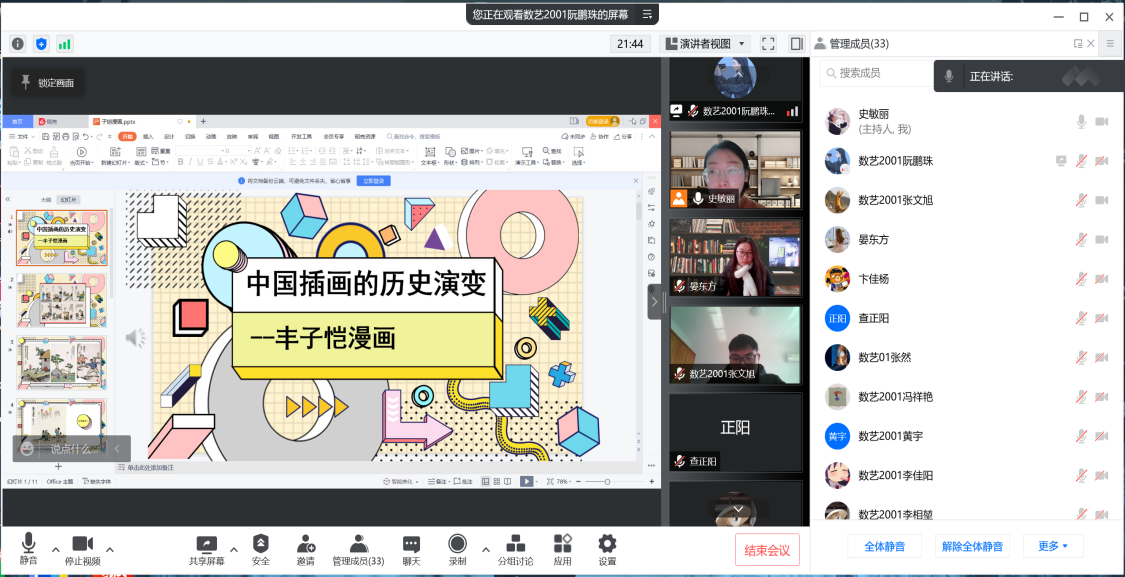Start sharing with 共享屏幕
This screenshot has width=1125, height=577.
click(x=207, y=550)
